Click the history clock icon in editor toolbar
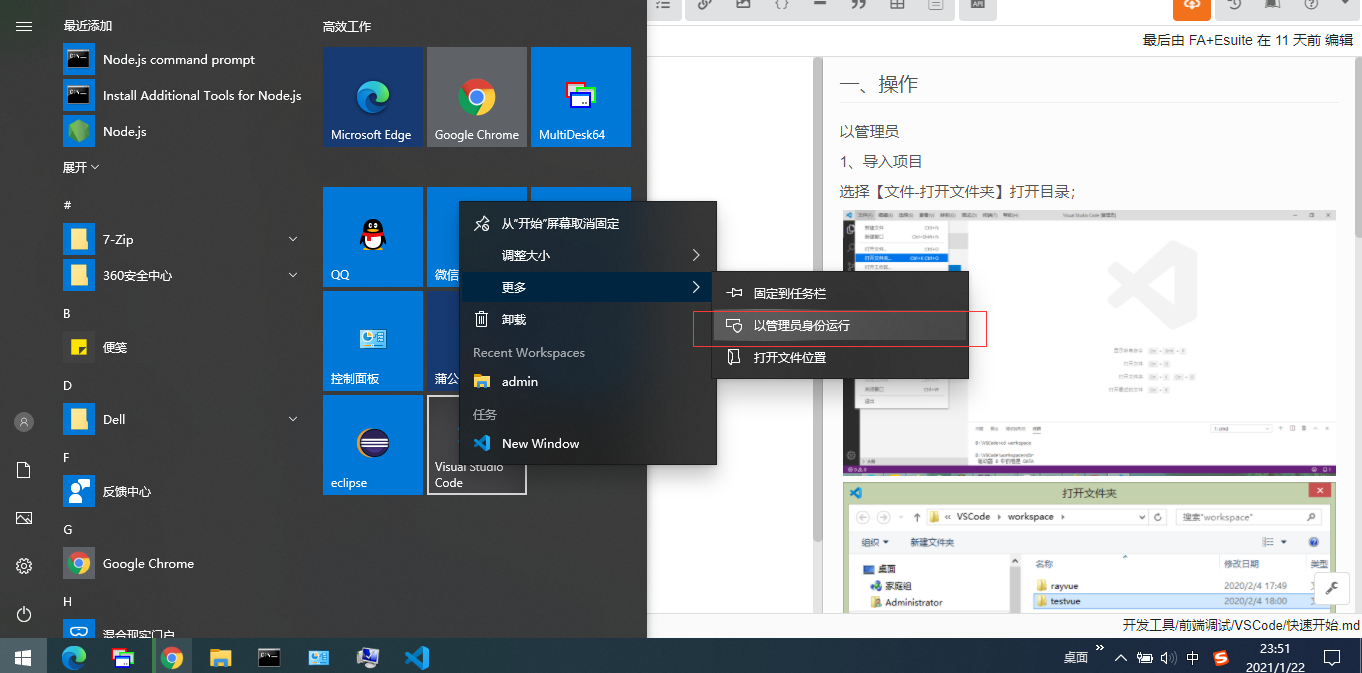1362x673 pixels. click(x=1235, y=5)
